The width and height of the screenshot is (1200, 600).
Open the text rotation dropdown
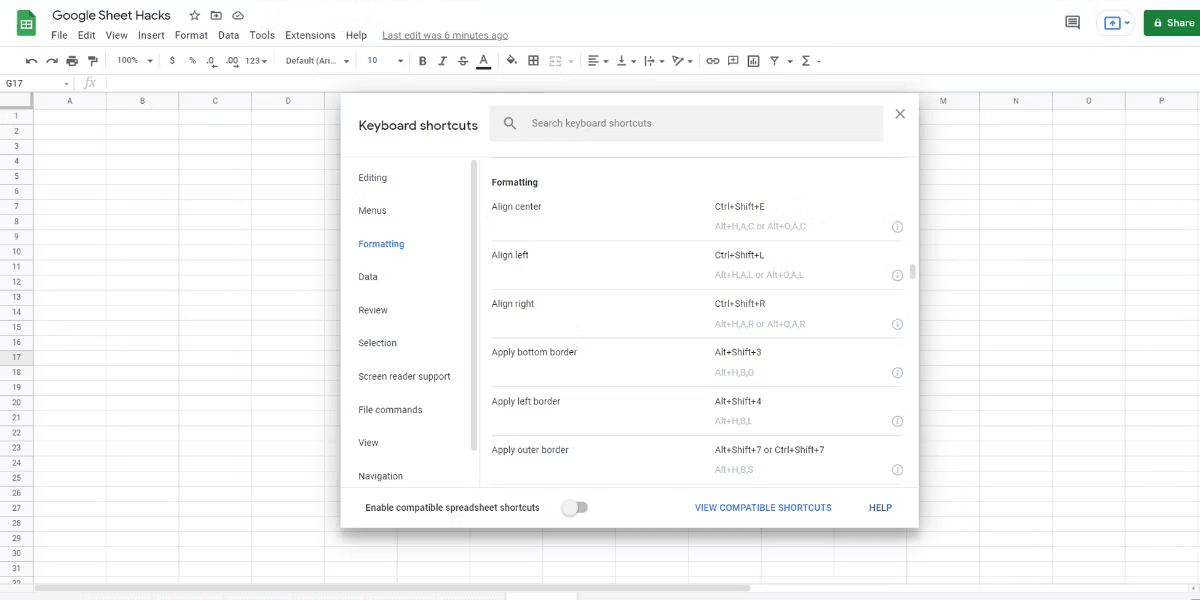click(683, 61)
